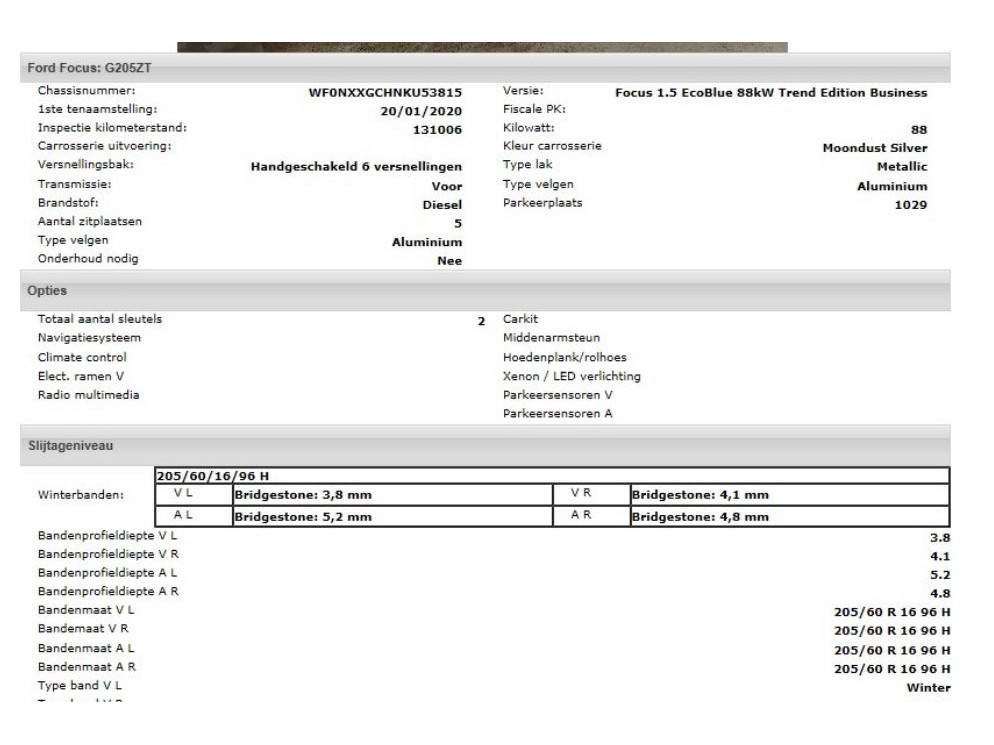Viewport: 994px width, 745px height.
Task: Click the 'Parkeersensoren A' option
Action: coord(558,413)
